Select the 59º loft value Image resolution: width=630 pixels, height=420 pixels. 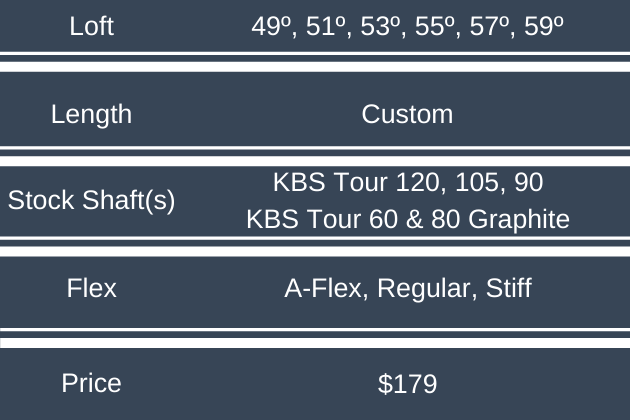click(544, 27)
